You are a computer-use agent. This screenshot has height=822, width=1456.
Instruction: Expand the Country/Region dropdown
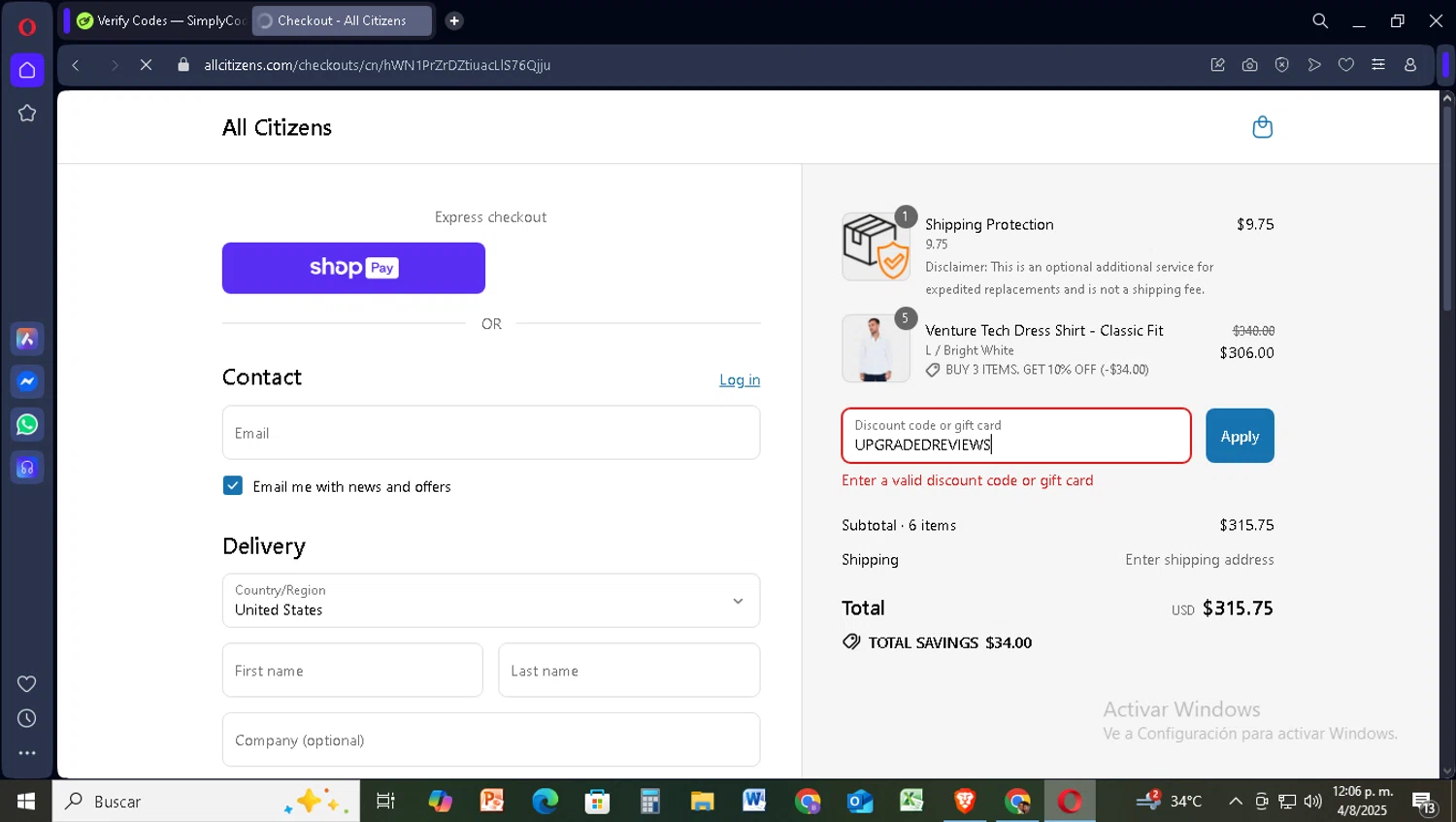[x=491, y=601]
